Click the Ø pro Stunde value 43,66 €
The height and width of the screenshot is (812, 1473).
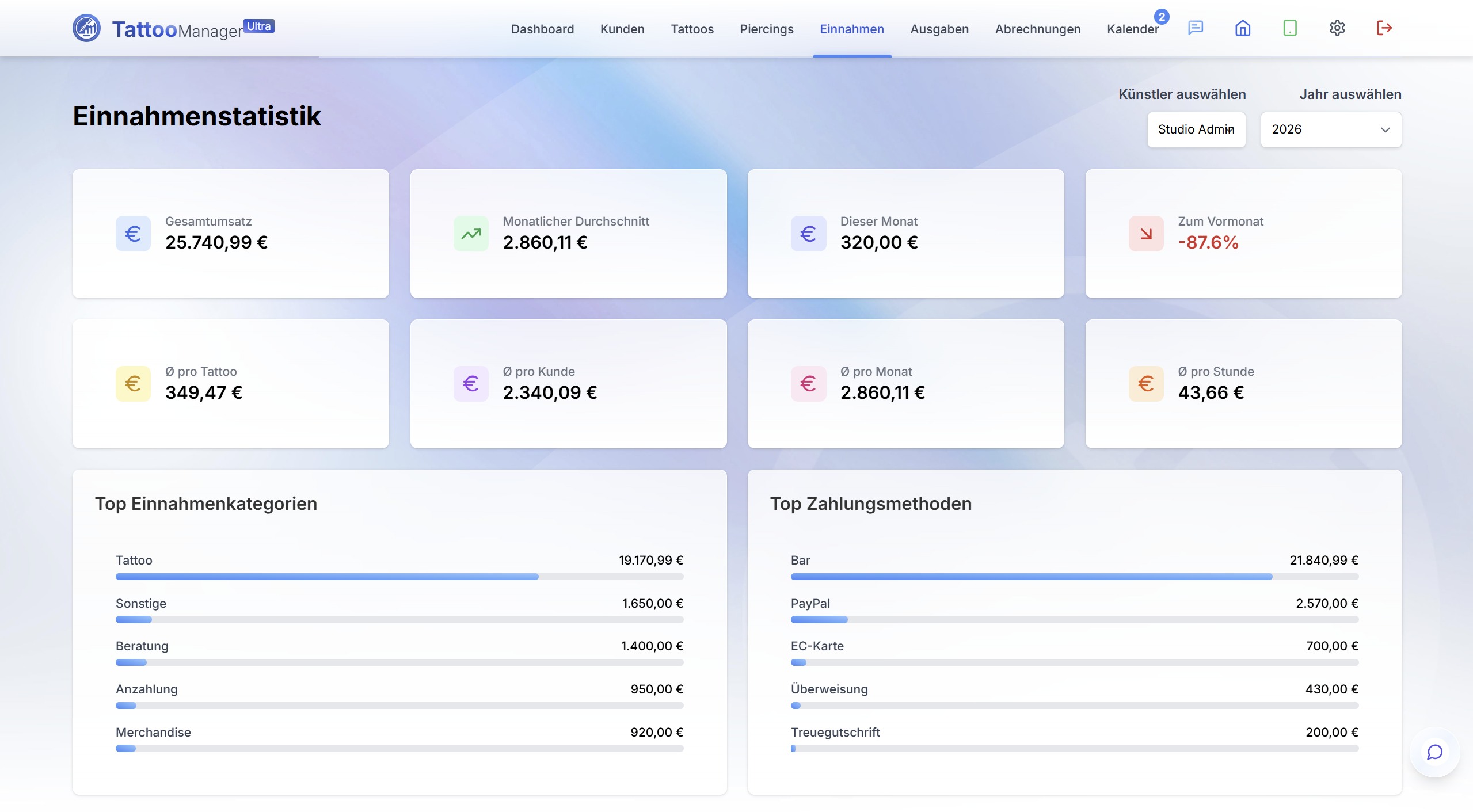pyautogui.click(x=1211, y=392)
